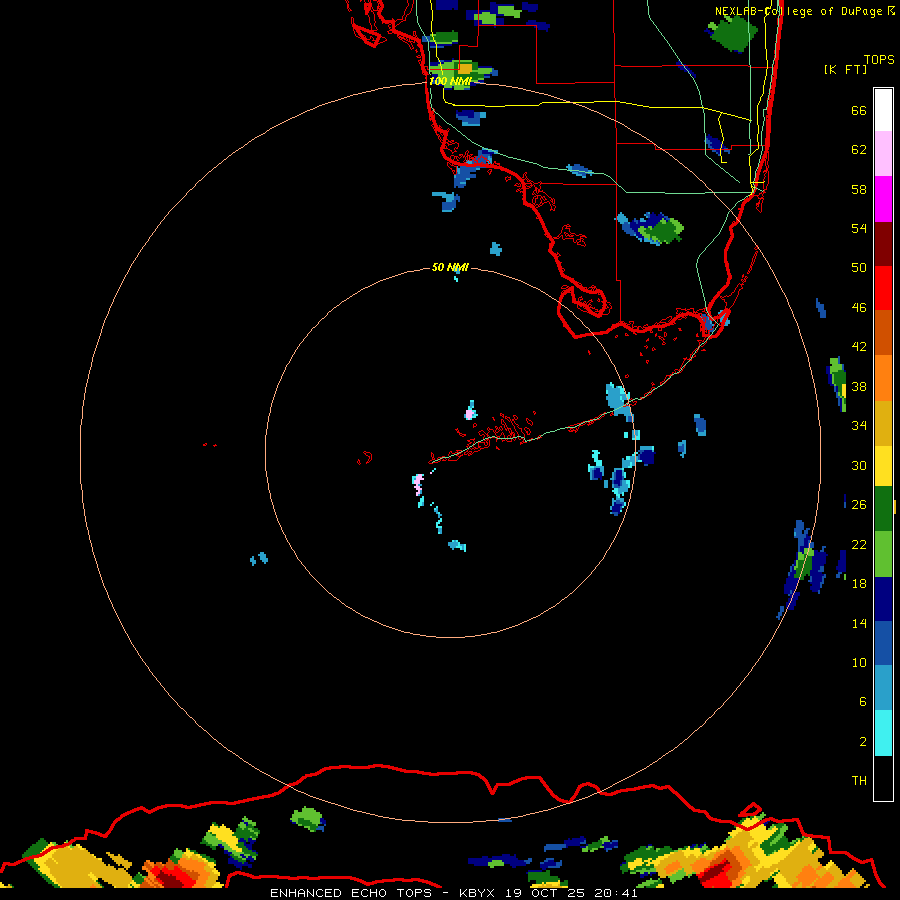
Task: Click the yellow 34 kft legend swatch
Action: [x=883, y=466]
